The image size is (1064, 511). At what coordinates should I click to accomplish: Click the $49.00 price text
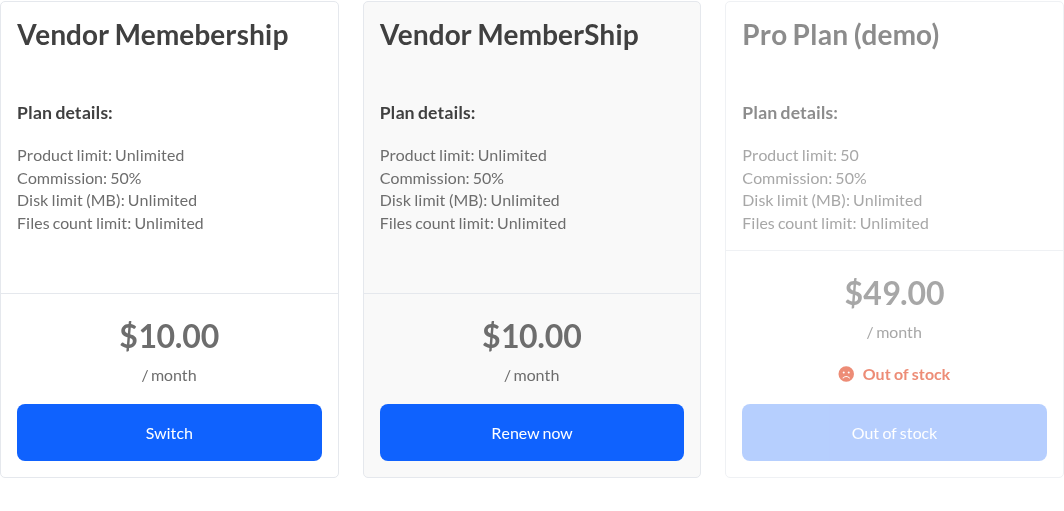[894, 293]
